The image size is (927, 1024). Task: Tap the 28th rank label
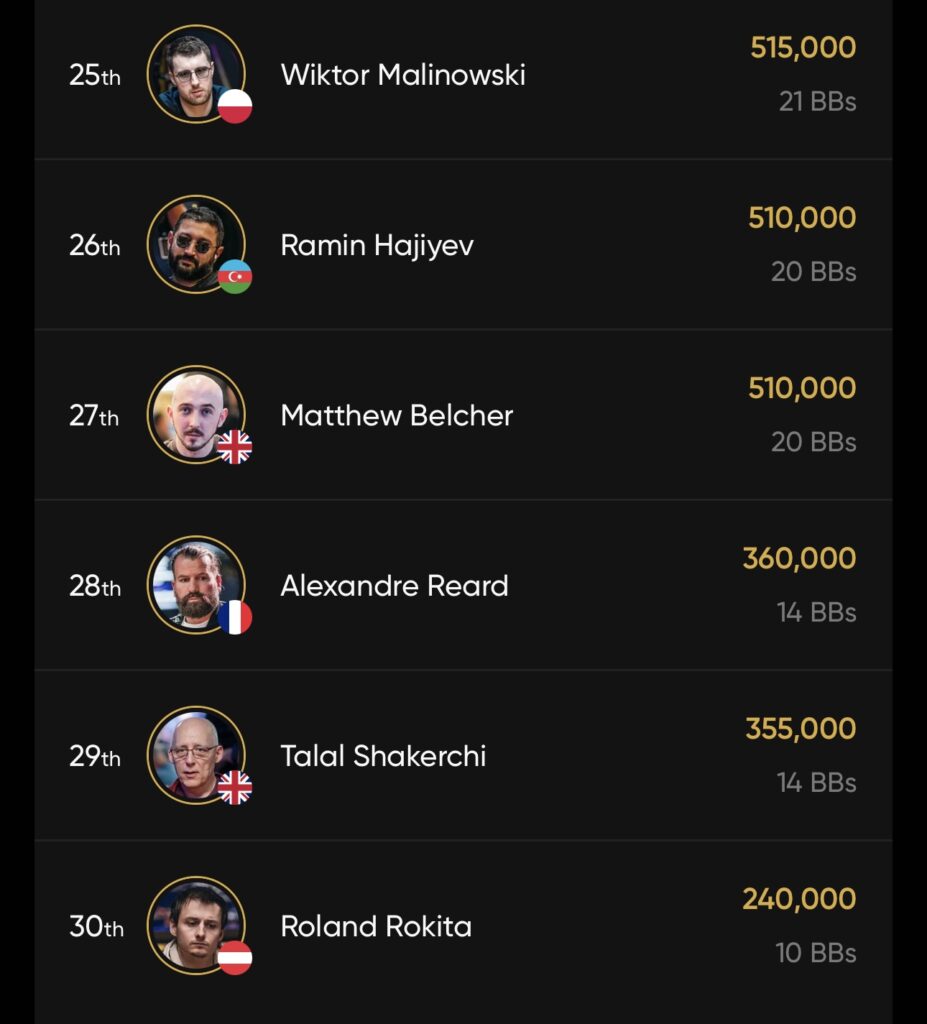click(x=95, y=586)
